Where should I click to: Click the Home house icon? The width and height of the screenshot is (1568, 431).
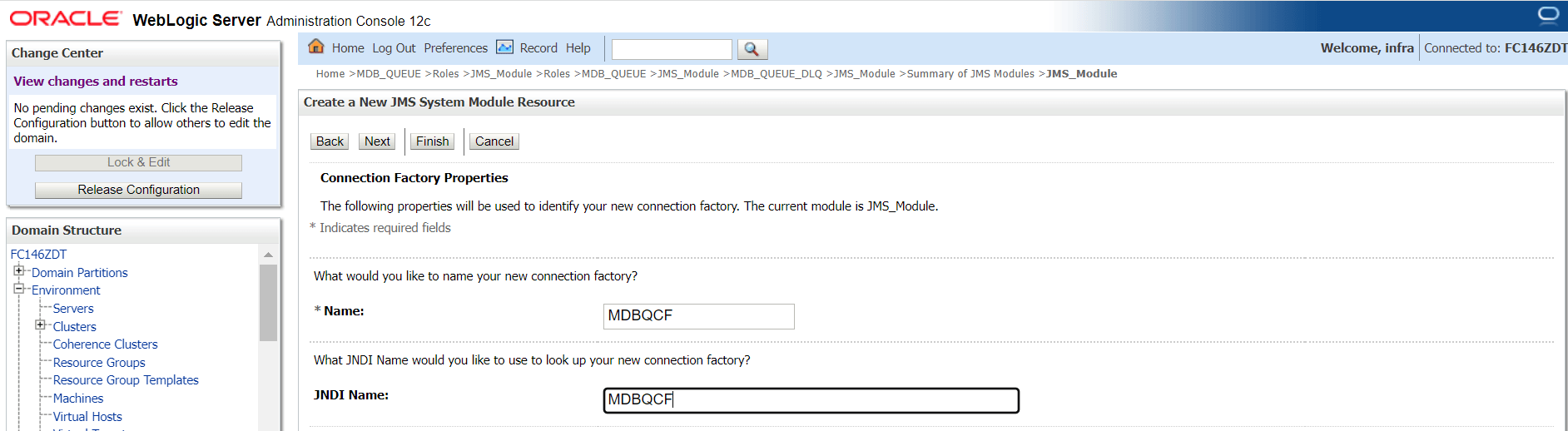pos(316,47)
